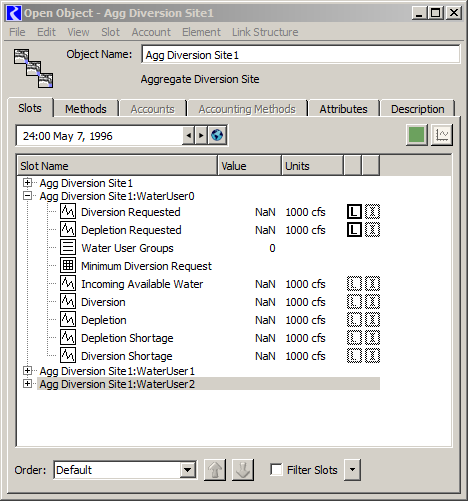The height and width of the screenshot is (501, 468).
Task: Expand the Agg Diversion Site1 tree node
Action: click(28, 183)
